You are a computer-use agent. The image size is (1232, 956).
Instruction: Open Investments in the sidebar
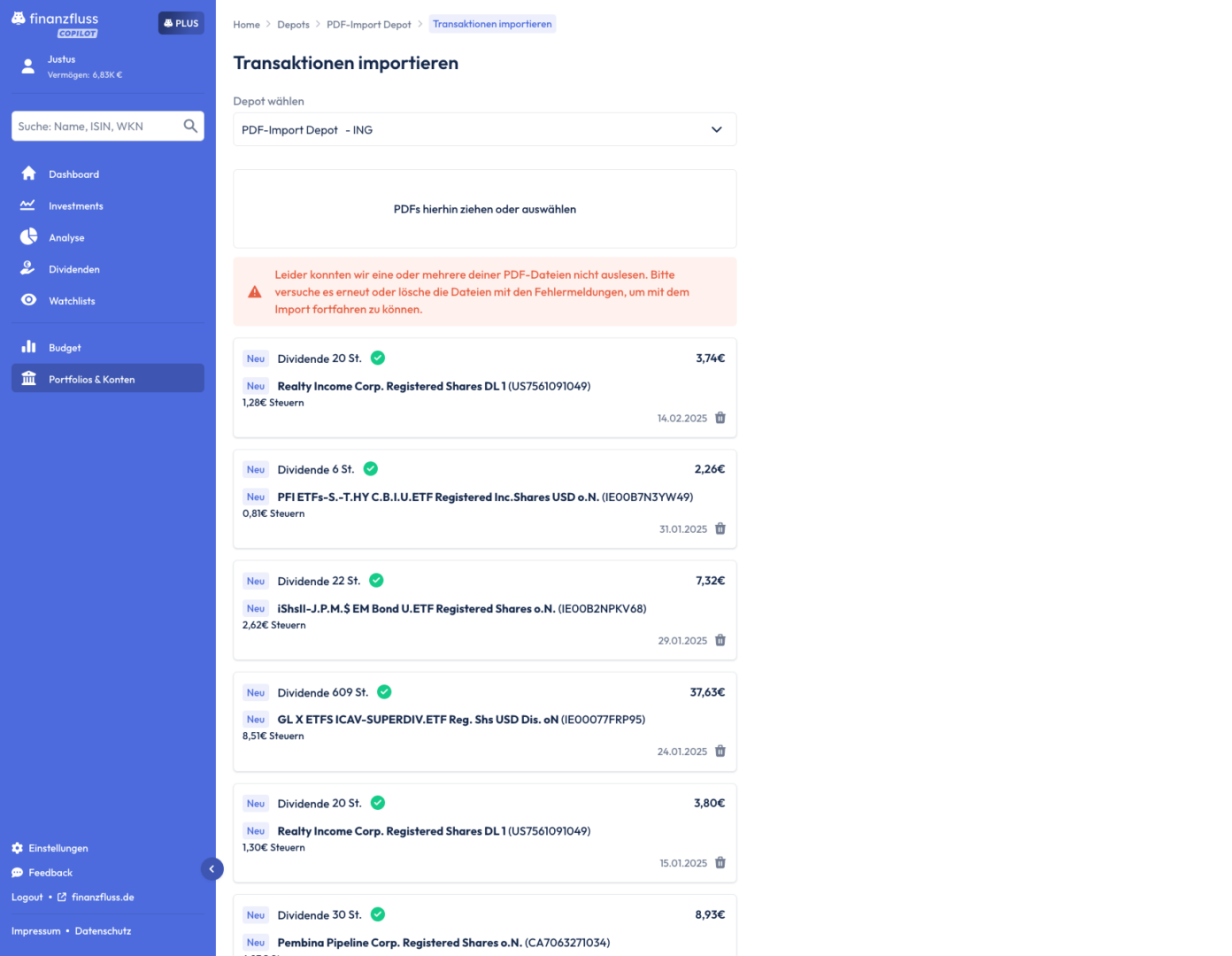[x=108, y=205]
